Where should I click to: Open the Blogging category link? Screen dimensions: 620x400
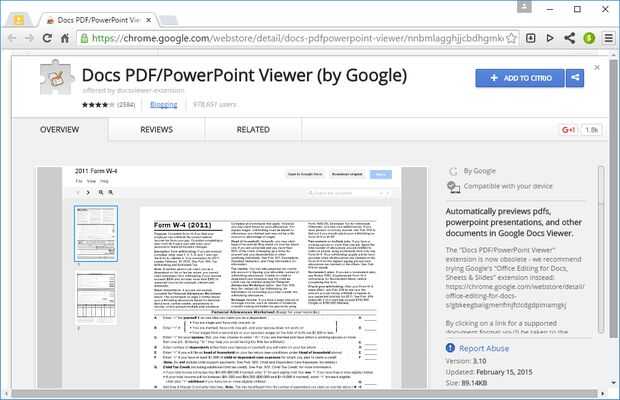(x=164, y=105)
